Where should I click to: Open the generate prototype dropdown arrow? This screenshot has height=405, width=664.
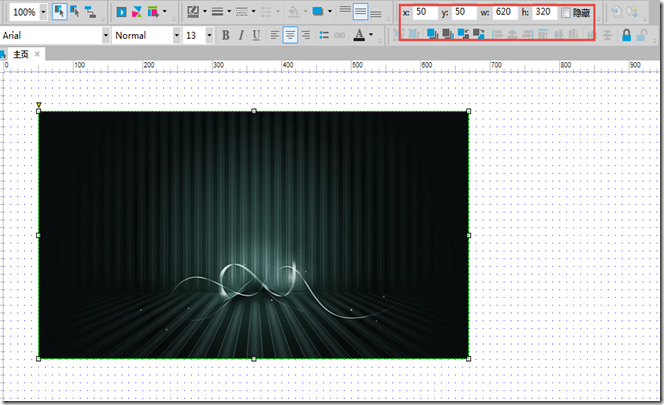tap(164, 11)
